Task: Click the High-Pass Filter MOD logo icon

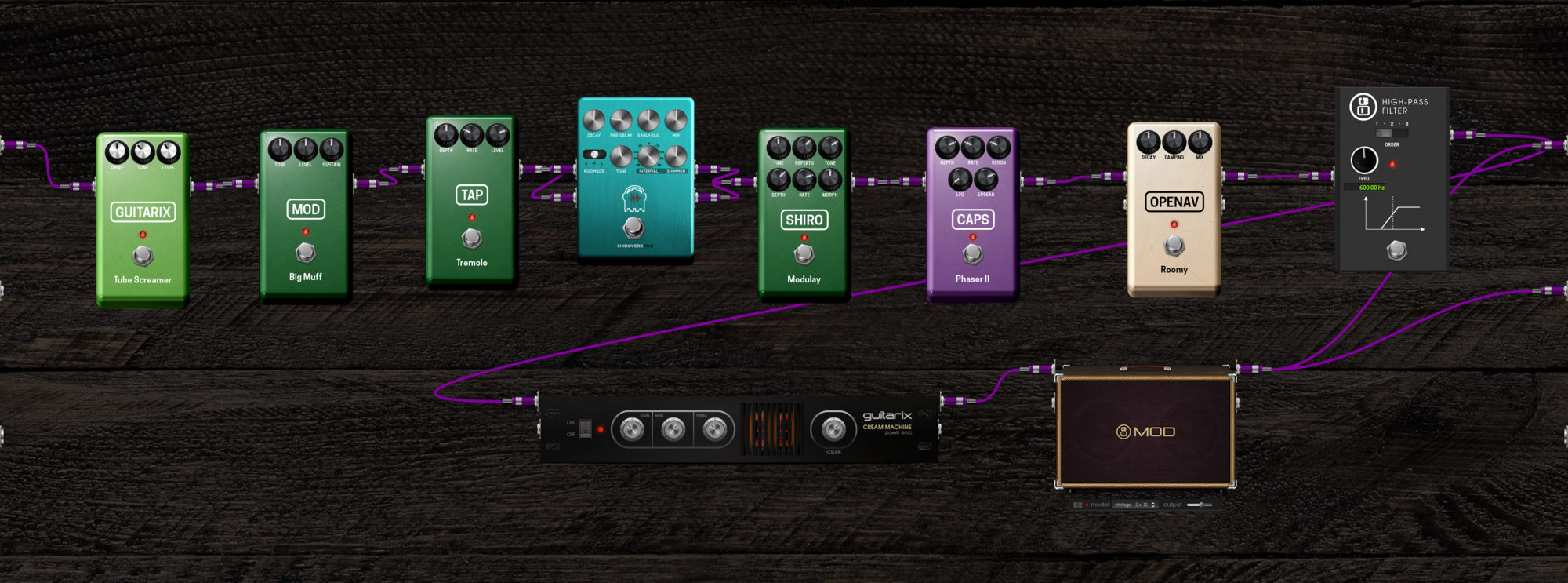Action: click(1363, 106)
